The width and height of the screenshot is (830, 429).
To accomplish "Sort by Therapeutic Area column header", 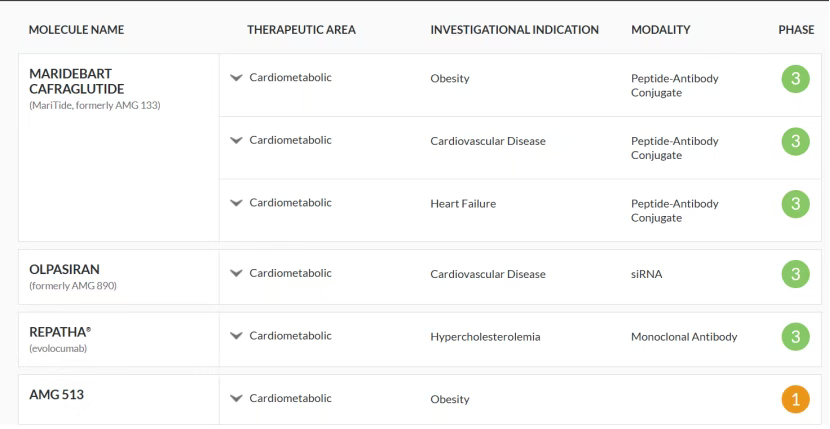I will [301, 30].
